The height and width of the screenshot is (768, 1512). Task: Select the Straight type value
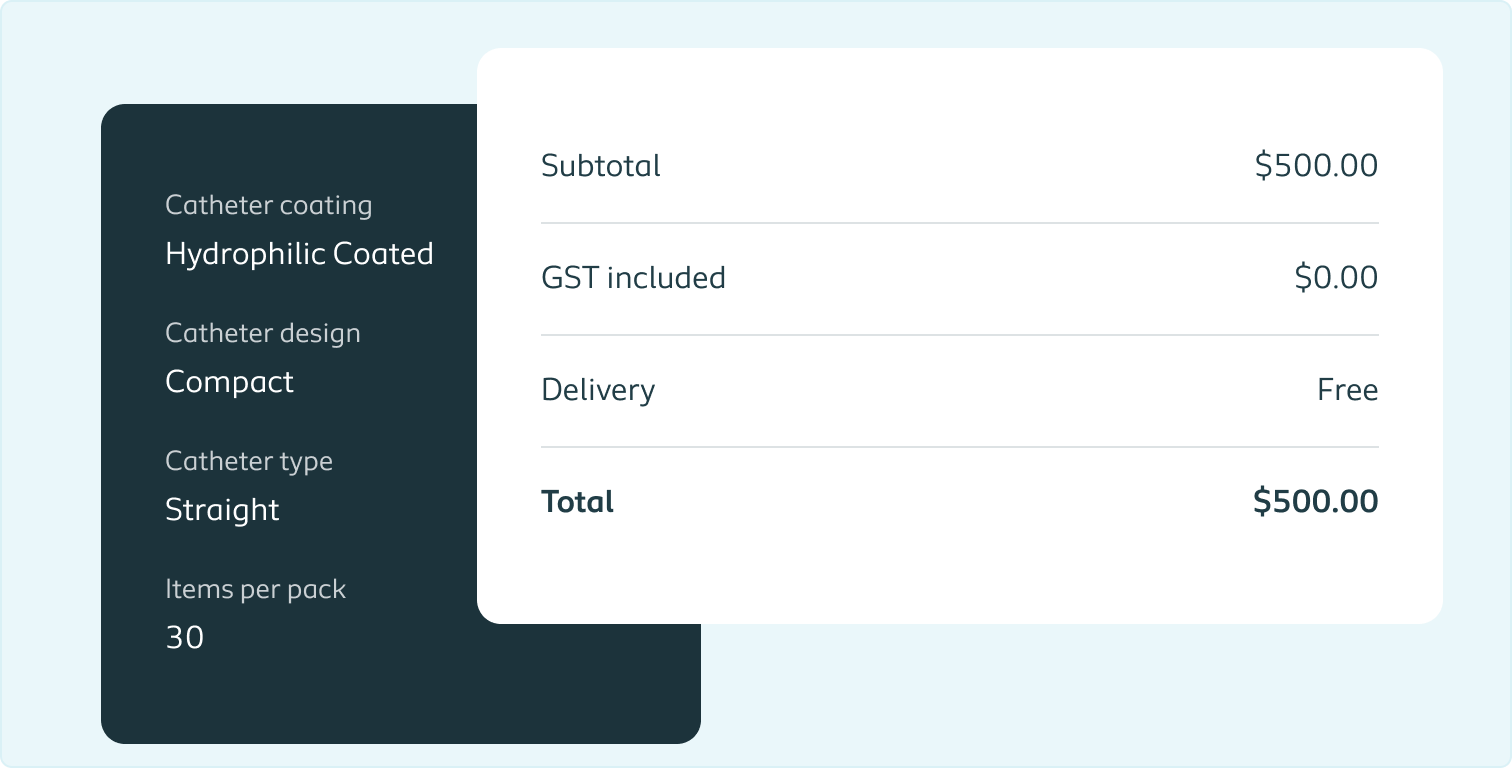[x=222, y=510]
